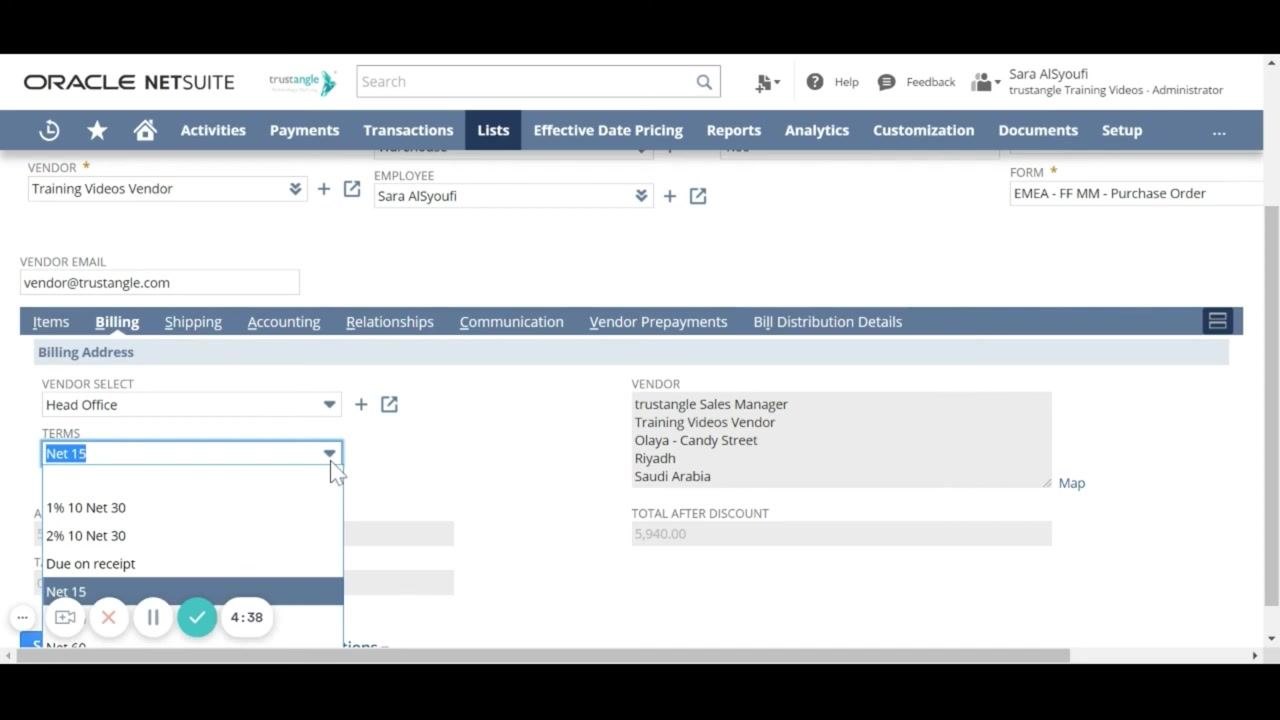
Task: Switch to the Accounting subtab
Action: [x=284, y=322]
